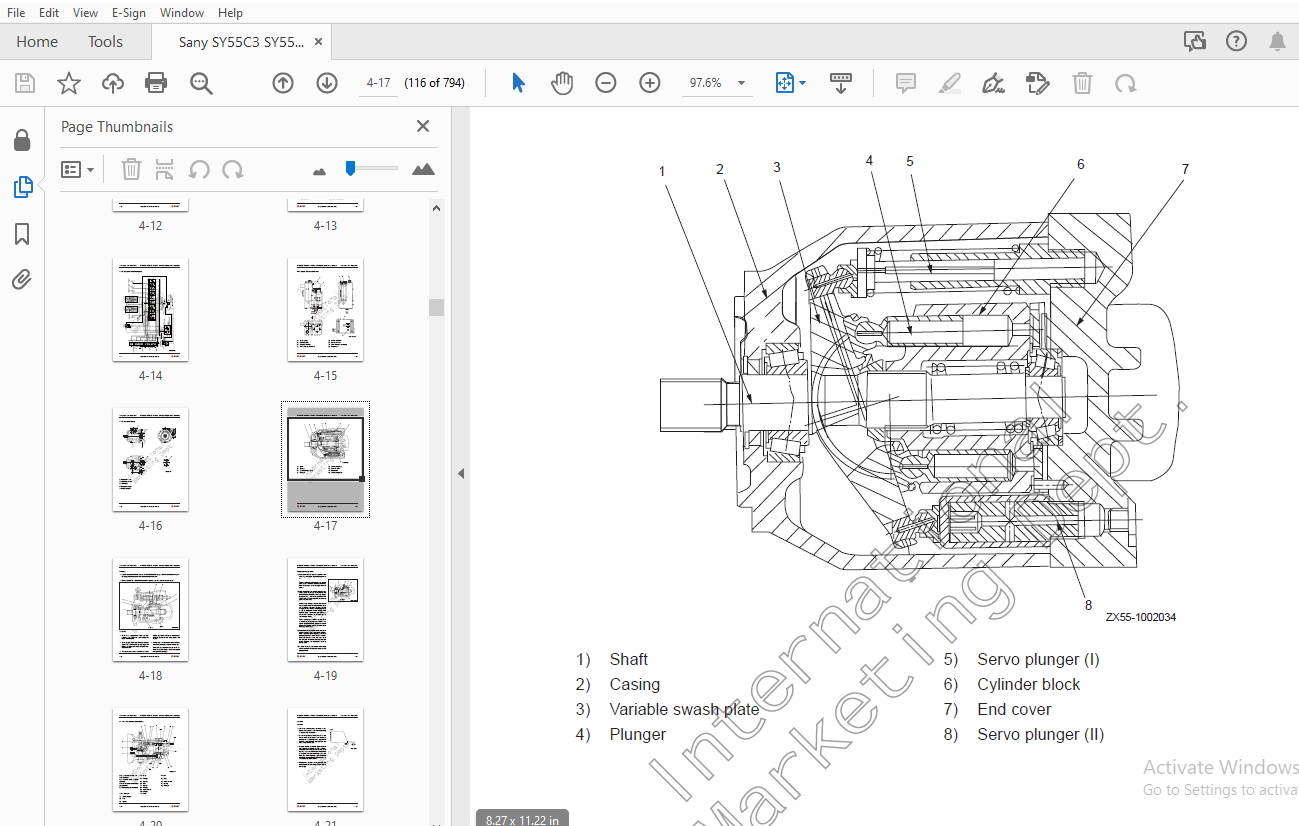Open the View menu
The image size is (1299, 826).
[86, 12]
